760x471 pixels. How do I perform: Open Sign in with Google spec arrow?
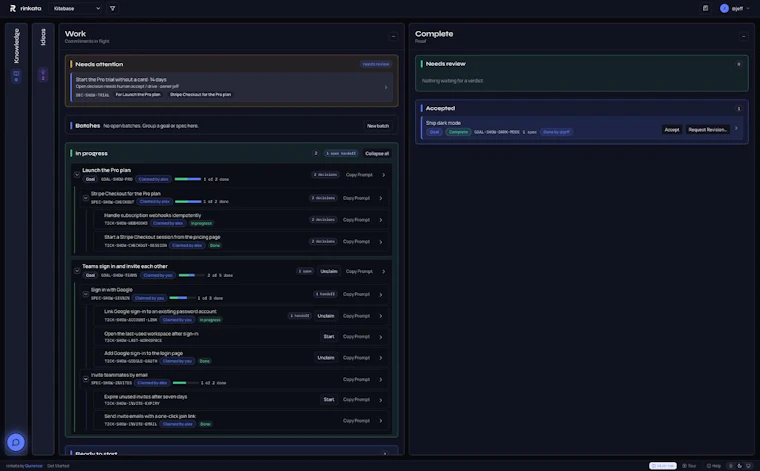point(381,294)
